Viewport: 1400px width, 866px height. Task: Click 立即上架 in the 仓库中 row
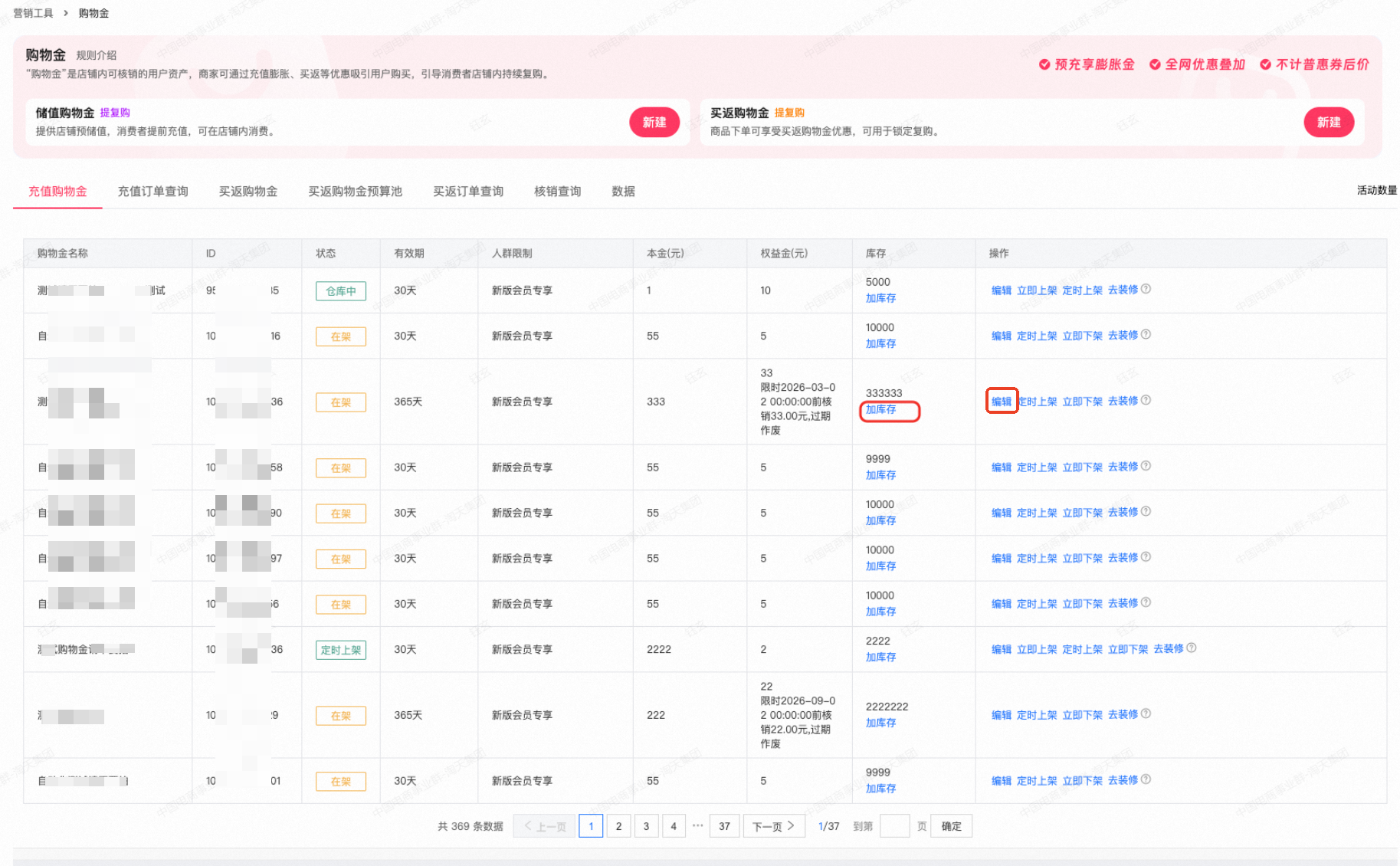tap(1037, 290)
